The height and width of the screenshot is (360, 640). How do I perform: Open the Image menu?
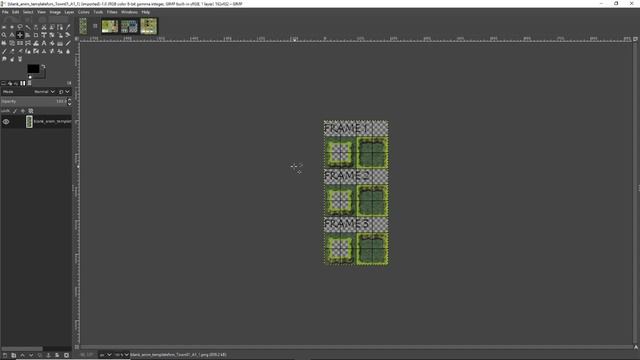point(55,12)
